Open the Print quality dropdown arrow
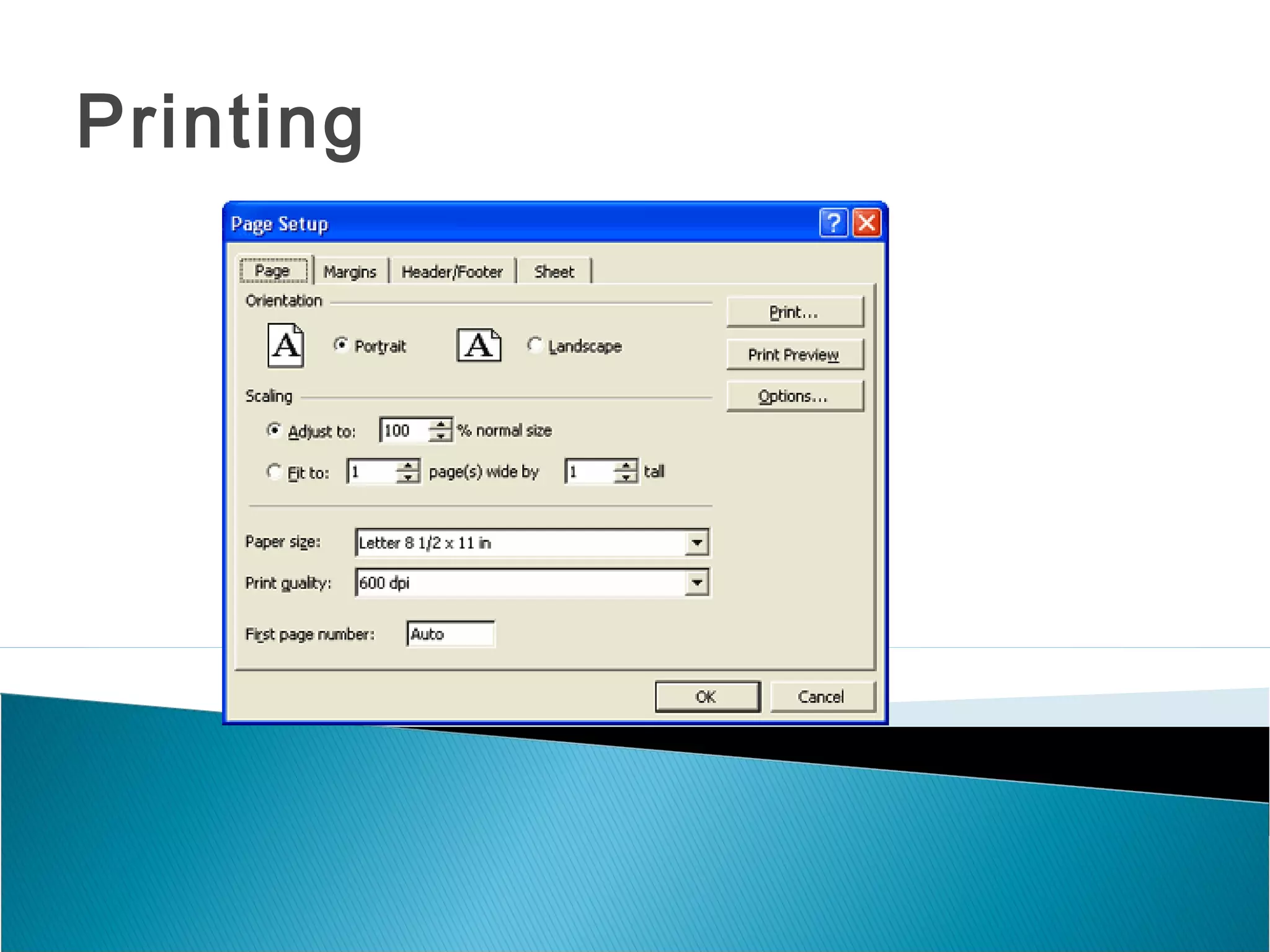1270x952 pixels. pos(697,583)
